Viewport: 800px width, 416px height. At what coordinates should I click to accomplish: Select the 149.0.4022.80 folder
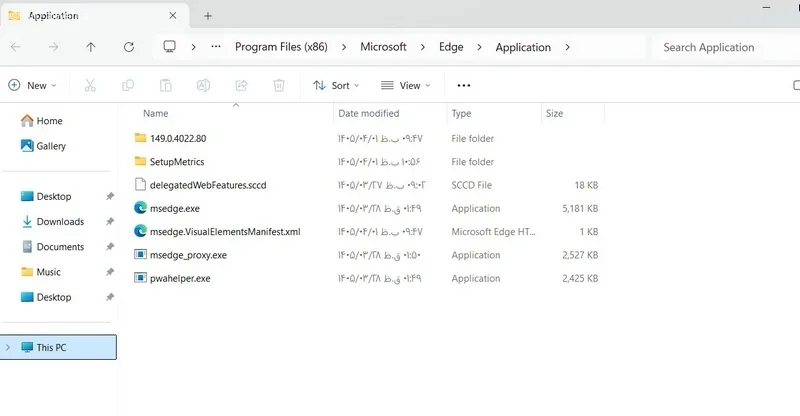(x=178, y=138)
